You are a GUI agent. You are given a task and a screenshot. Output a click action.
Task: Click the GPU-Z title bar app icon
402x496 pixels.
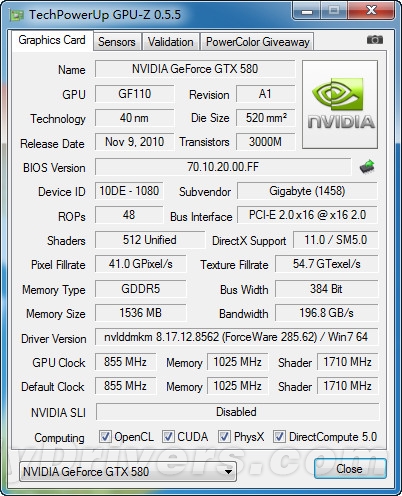17,15
